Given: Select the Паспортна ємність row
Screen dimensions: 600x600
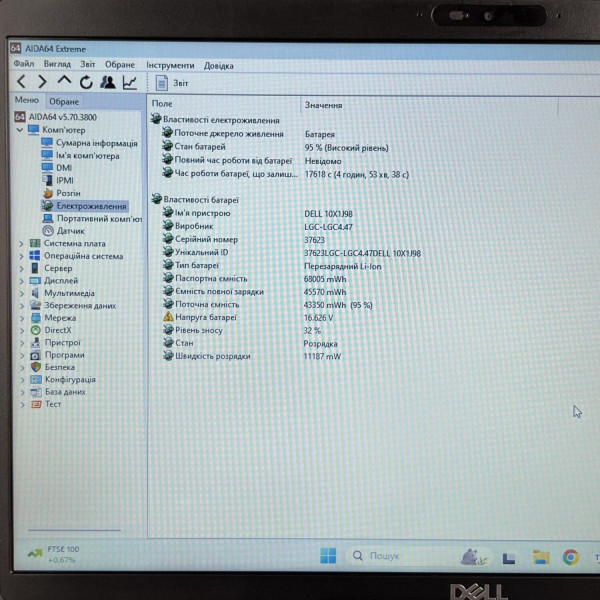Looking at the screenshot, I should [x=254, y=279].
